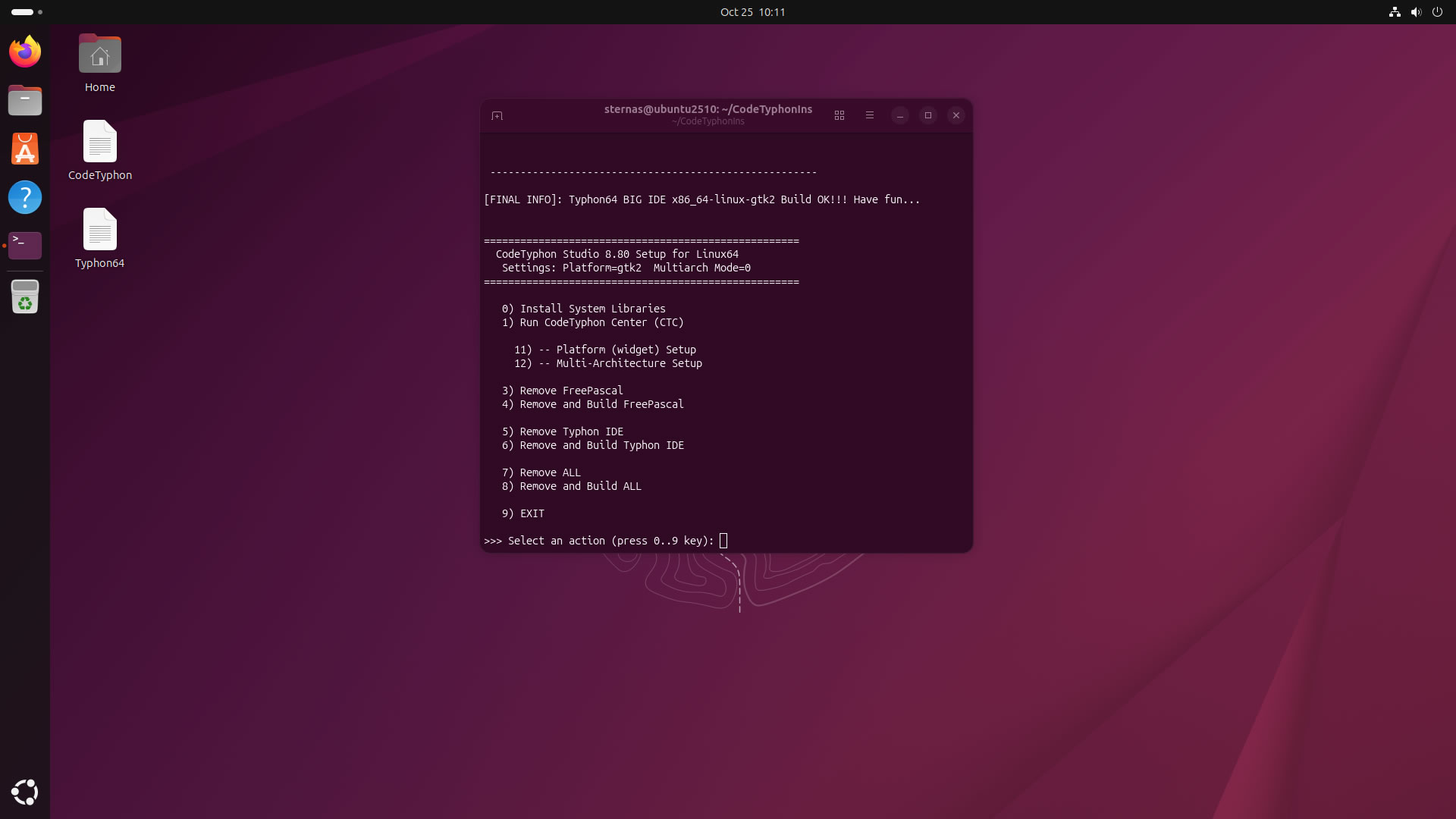This screenshot has width=1456, height=819.
Task: Open the terminal hamburger menu
Action: click(x=869, y=115)
